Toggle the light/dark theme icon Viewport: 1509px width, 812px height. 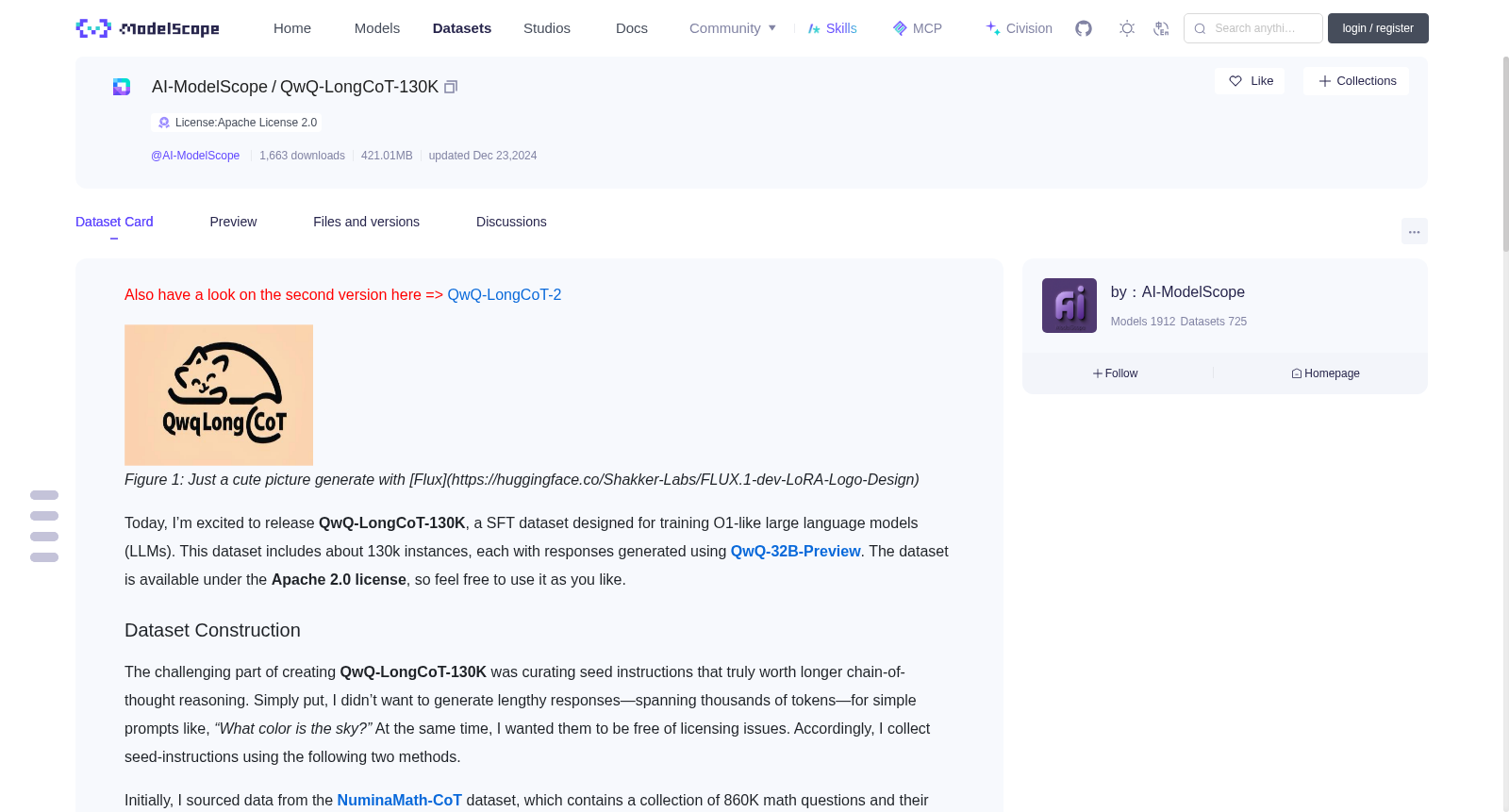1127,28
